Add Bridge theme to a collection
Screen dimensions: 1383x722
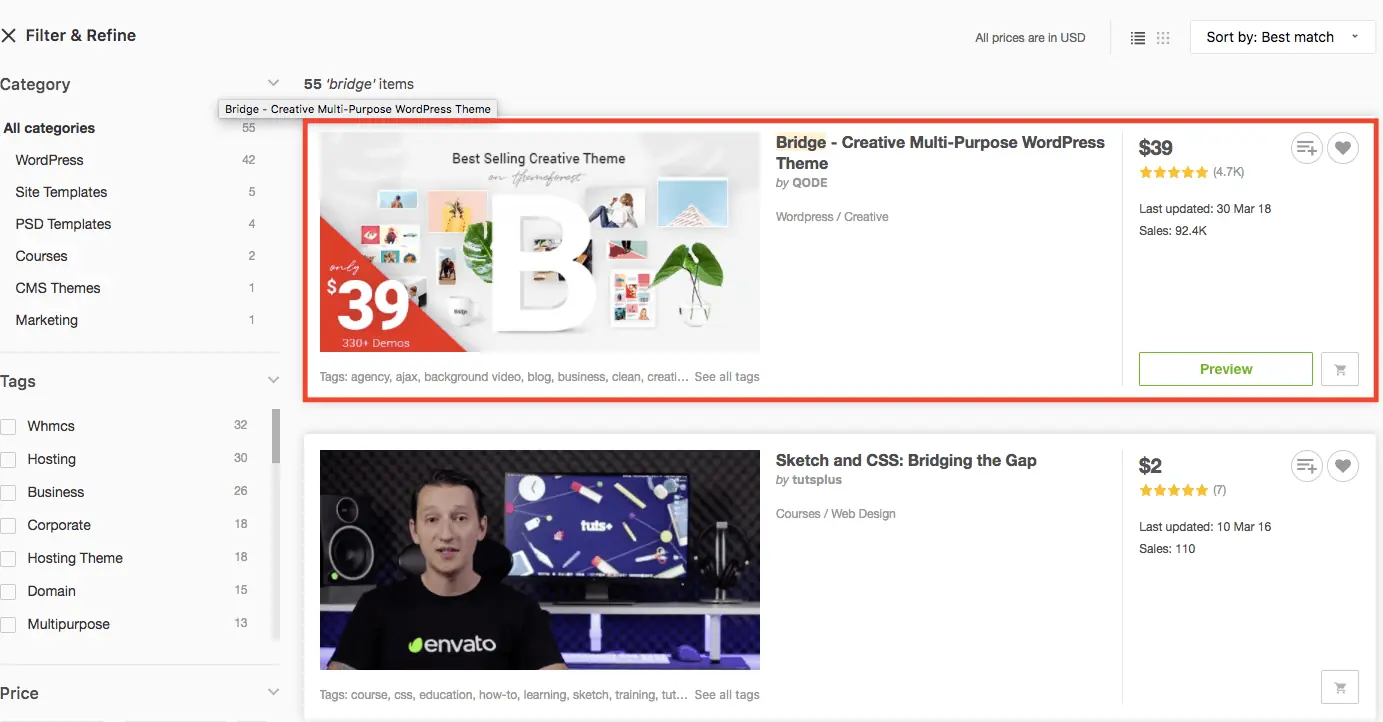pyautogui.click(x=1306, y=149)
